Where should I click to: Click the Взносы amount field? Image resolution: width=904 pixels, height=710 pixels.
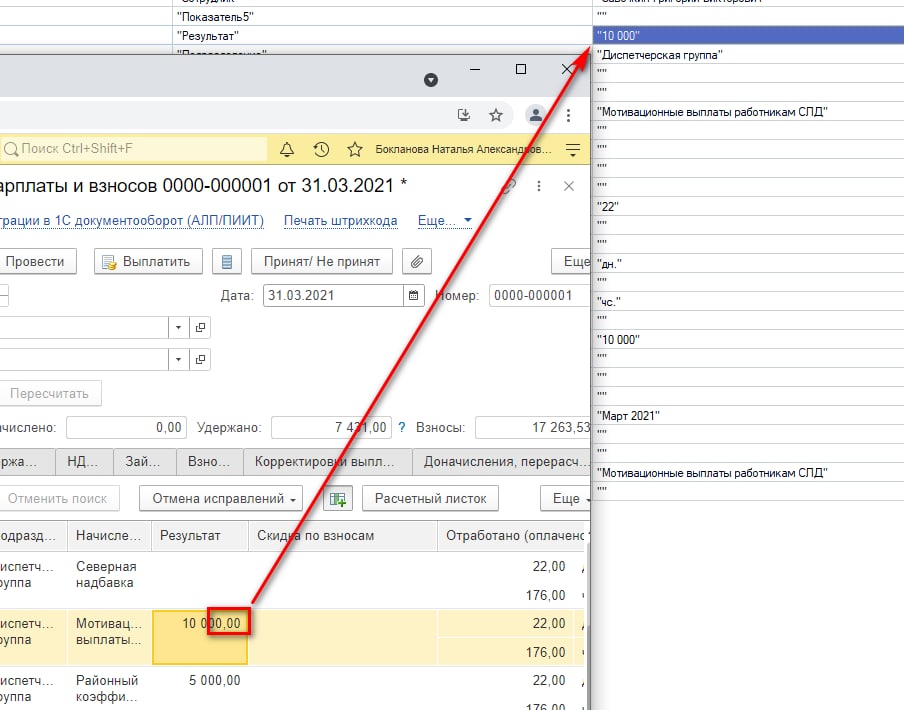click(x=533, y=428)
